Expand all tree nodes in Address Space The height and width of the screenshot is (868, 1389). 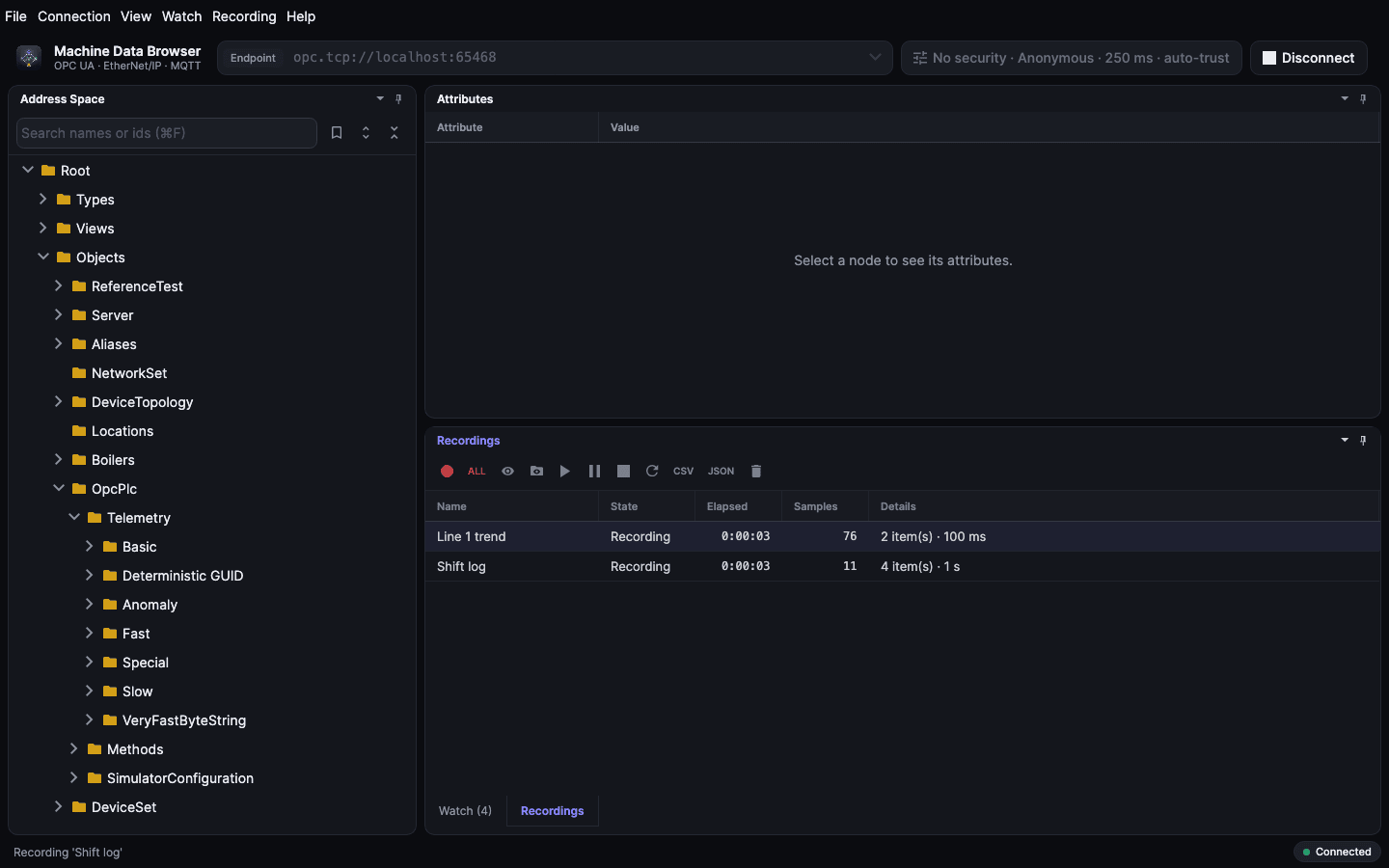(x=366, y=133)
